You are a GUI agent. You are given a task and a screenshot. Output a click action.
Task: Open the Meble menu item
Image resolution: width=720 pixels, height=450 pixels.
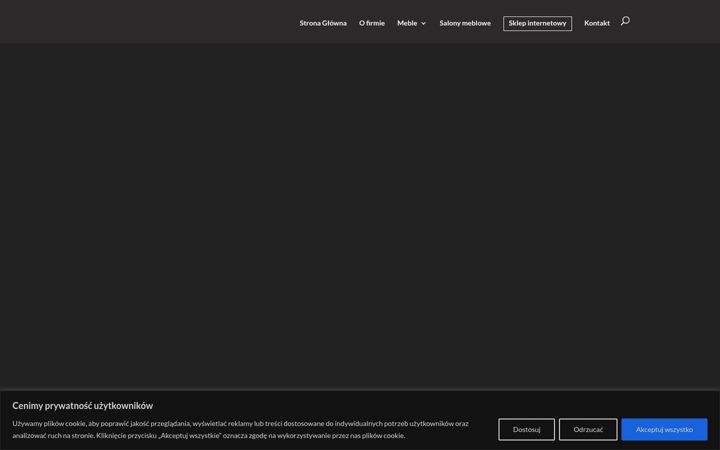coord(407,23)
